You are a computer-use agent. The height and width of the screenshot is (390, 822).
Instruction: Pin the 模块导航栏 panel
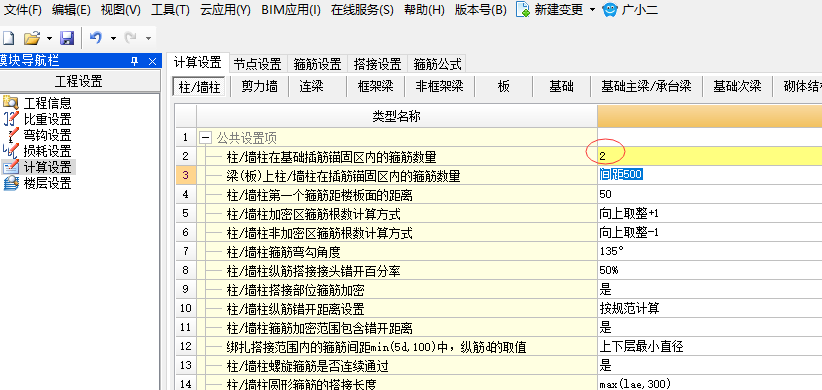[x=134, y=61]
